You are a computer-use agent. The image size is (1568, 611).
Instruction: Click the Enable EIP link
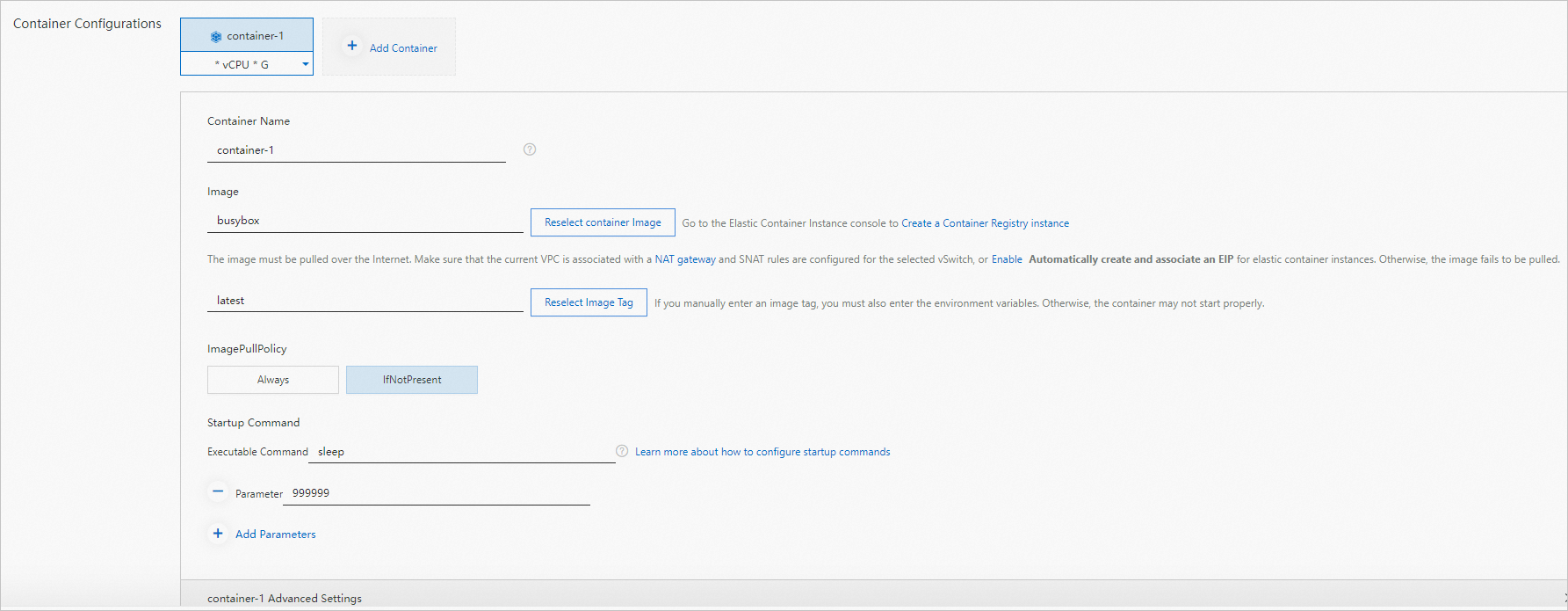click(x=1007, y=259)
